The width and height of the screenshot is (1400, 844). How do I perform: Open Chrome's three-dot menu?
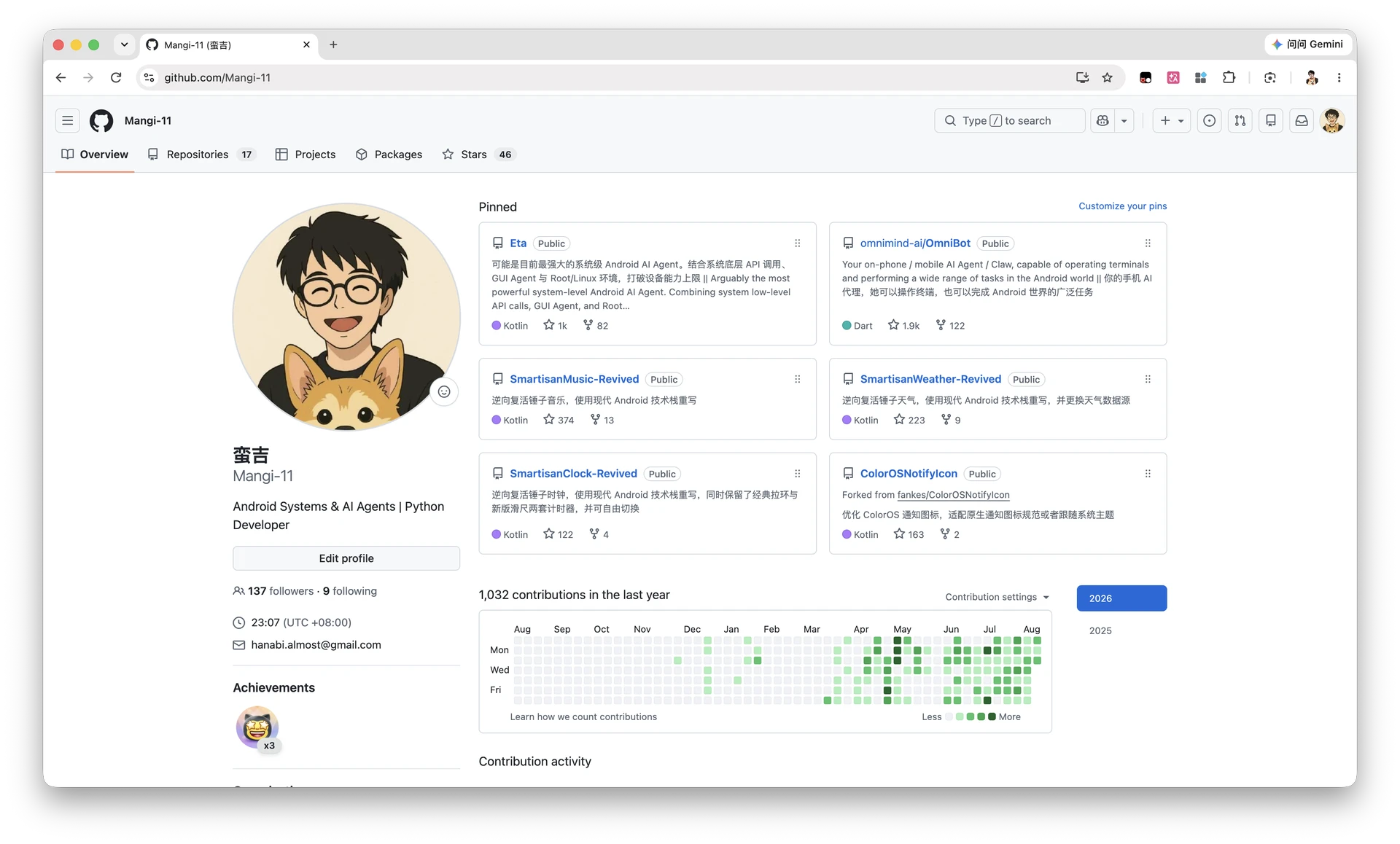pyautogui.click(x=1339, y=78)
